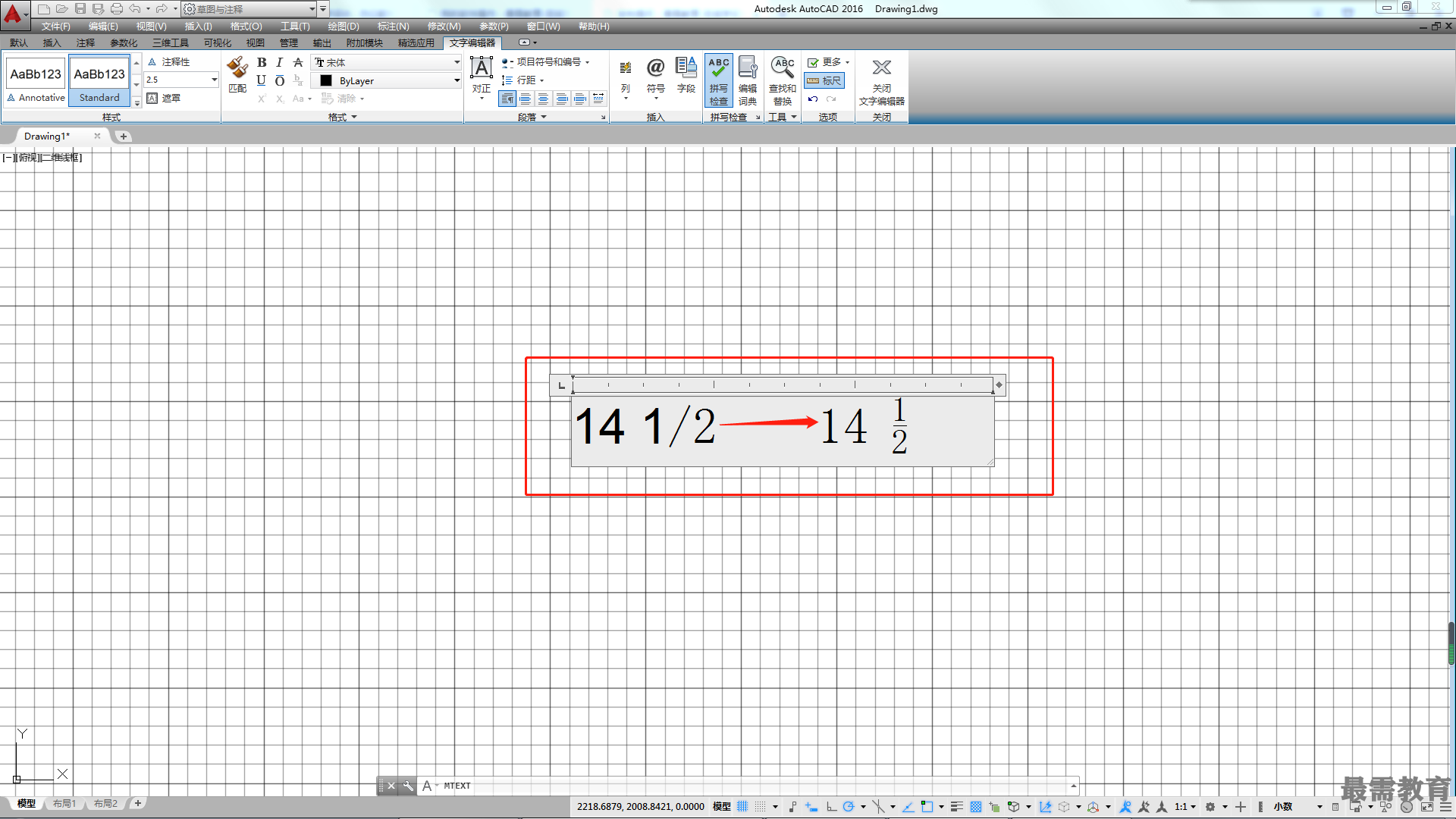This screenshot has width=1456, height=819.
Task: Expand the Format (格式) panel
Action: (x=343, y=117)
